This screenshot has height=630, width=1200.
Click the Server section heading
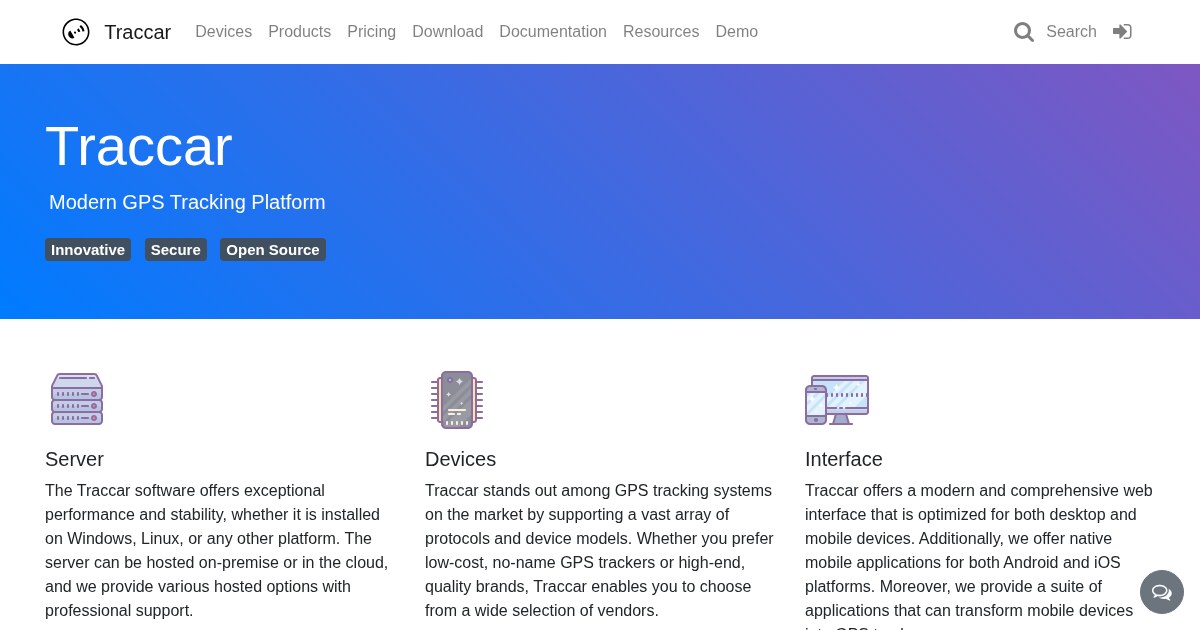click(x=74, y=459)
